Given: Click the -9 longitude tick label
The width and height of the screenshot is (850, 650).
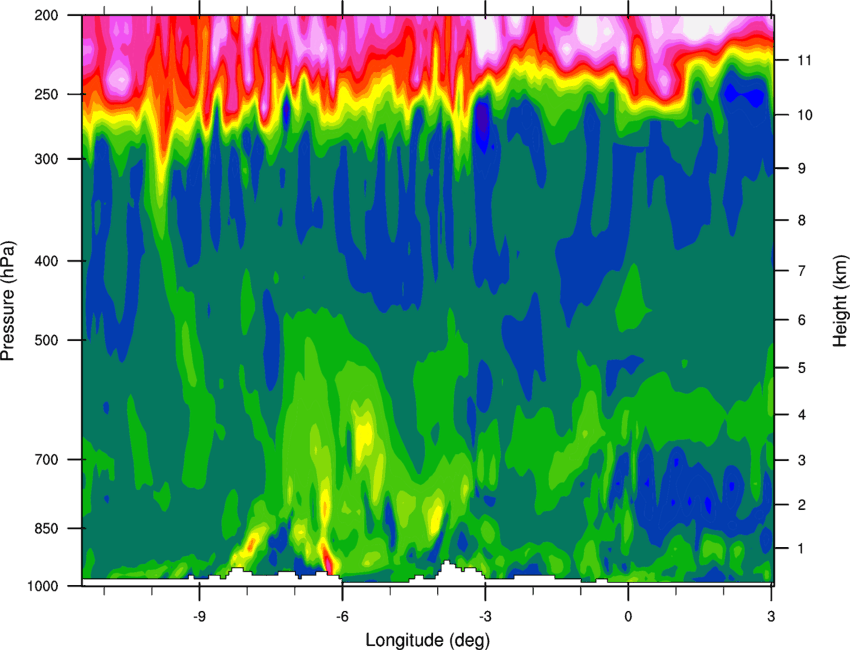Looking at the screenshot, I should click(199, 617).
